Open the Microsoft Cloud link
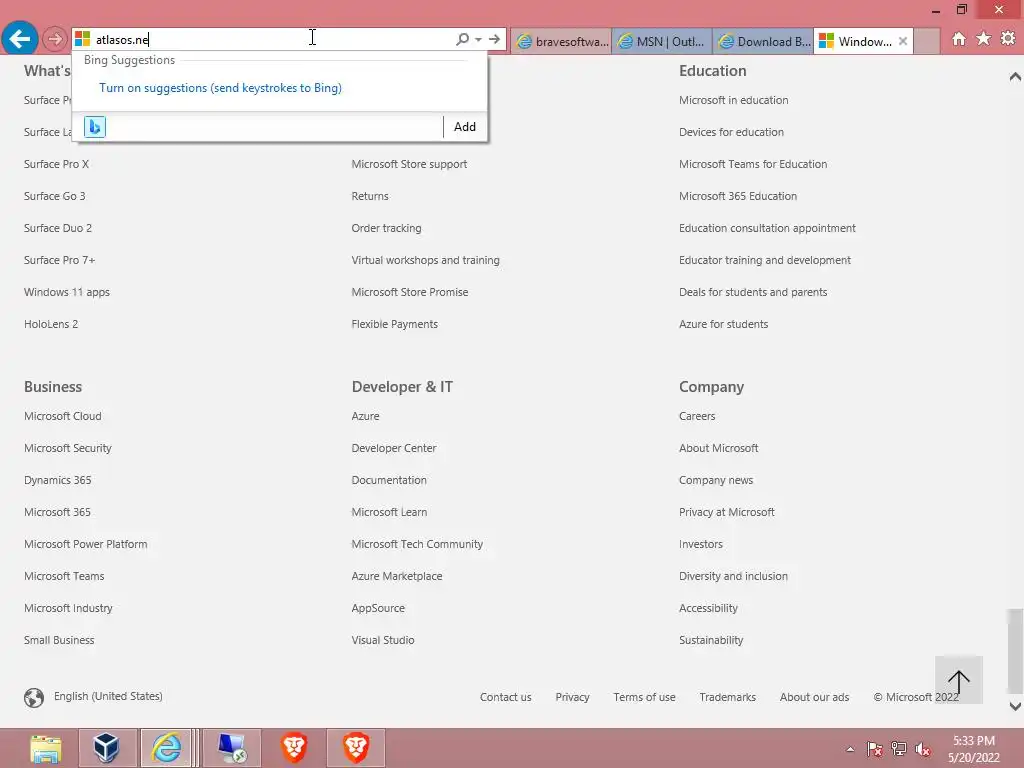The height and width of the screenshot is (768, 1024). point(63,416)
